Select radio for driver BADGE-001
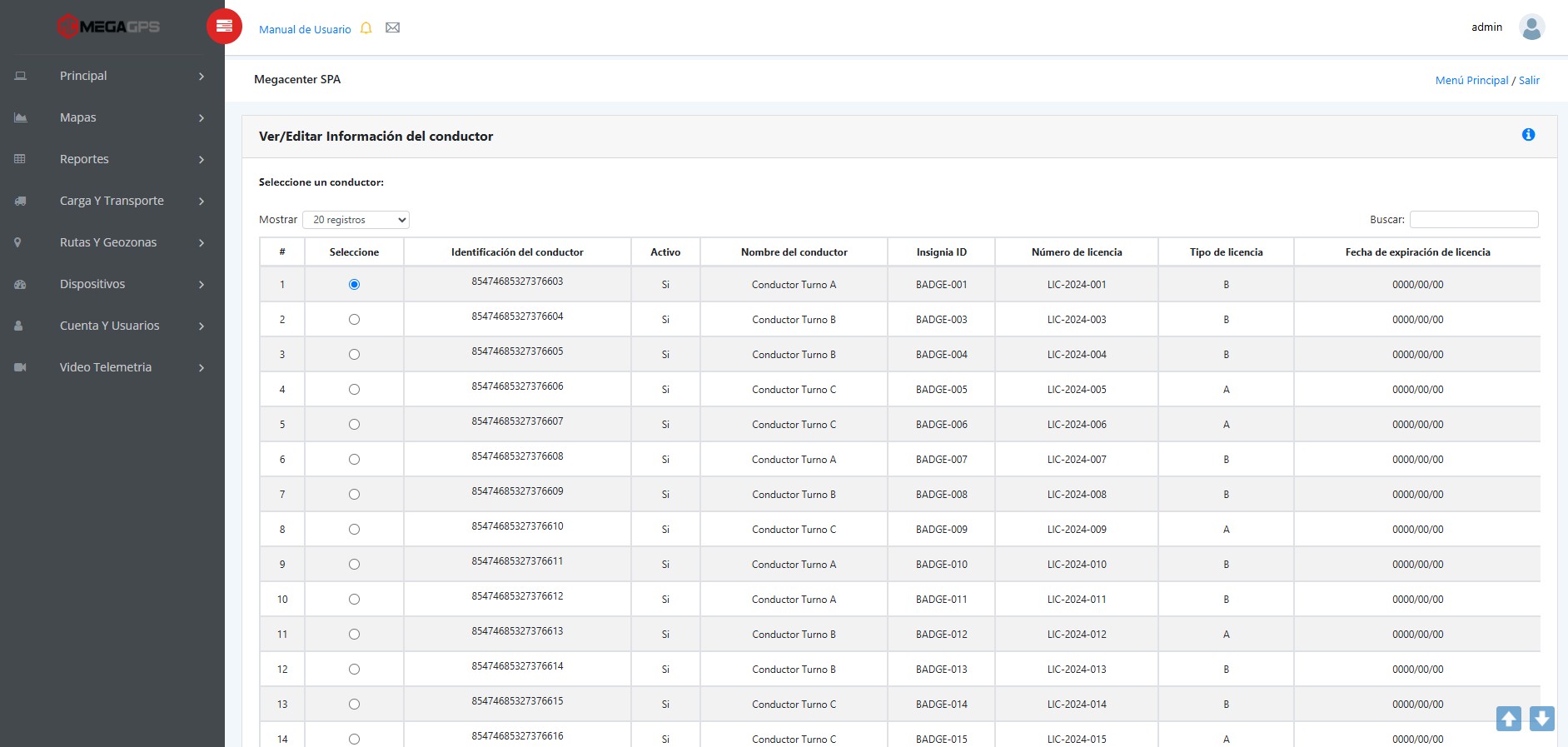The height and width of the screenshot is (747, 1568). coord(354,285)
